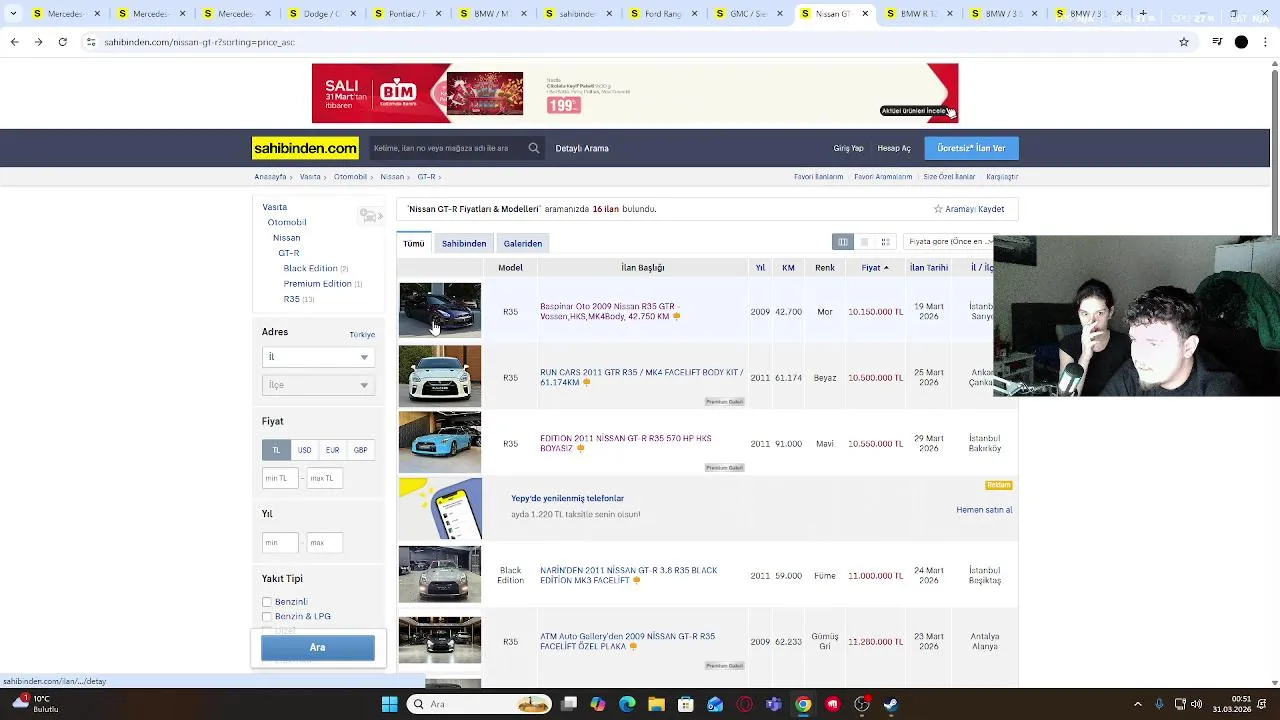Expand the Türkiye address selector
Image resolution: width=1280 pixels, height=720 pixels.
click(362, 334)
